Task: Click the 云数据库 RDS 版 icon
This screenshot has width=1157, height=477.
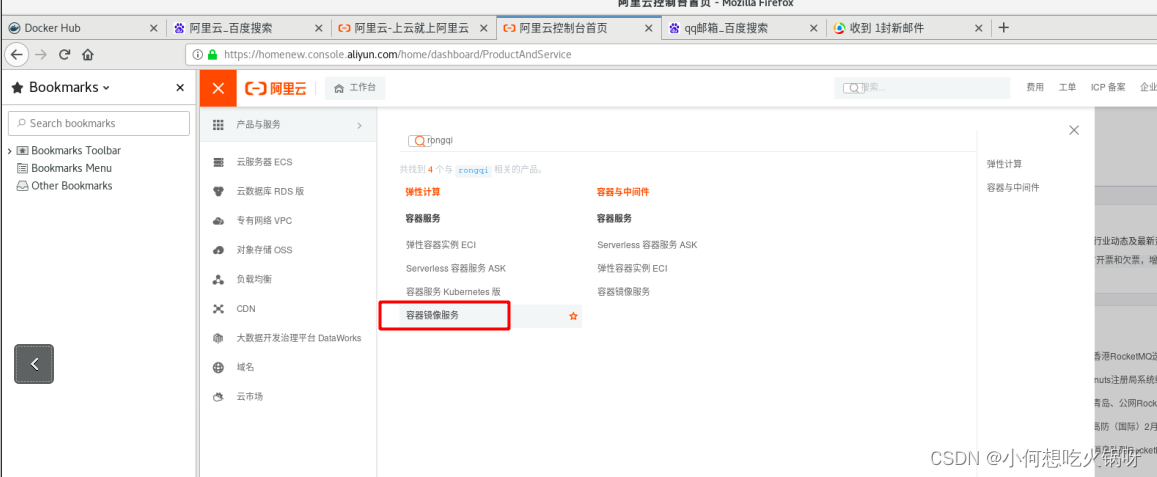Action: point(218,191)
